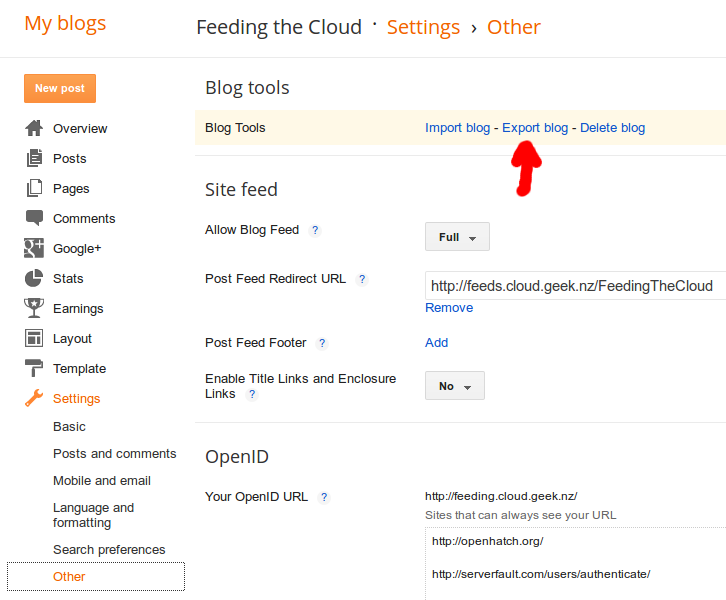Open the Allow Blog Feed 'Full' dropdown

[457, 237]
